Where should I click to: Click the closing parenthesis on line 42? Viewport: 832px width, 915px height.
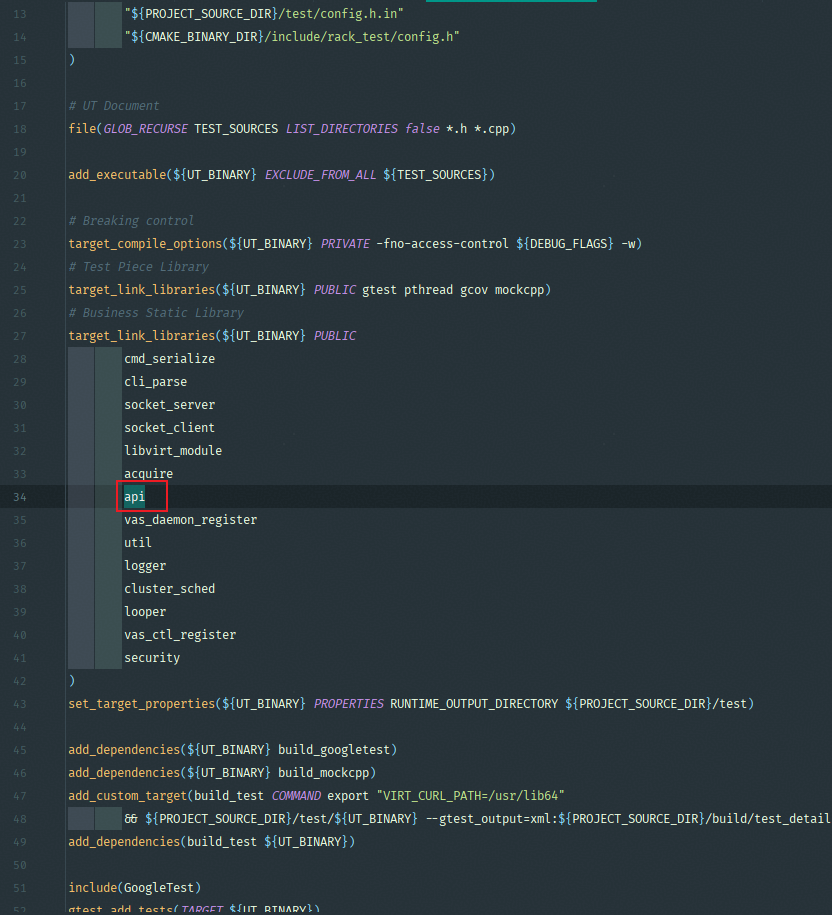(72, 681)
